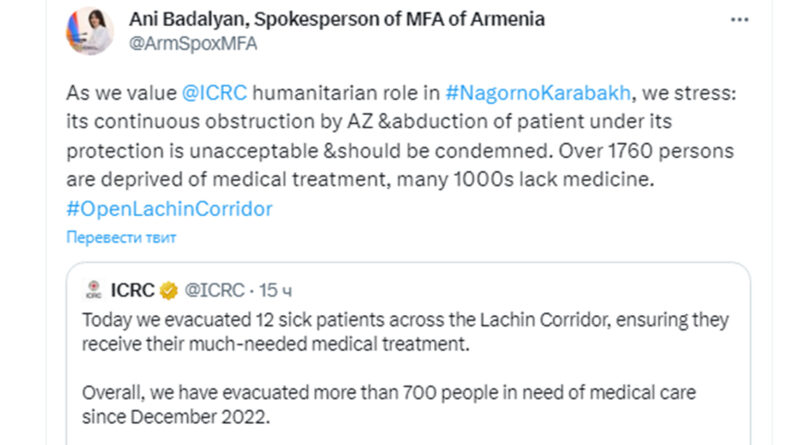Open the #OpenLachinCorridor hashtag
800x445 pixels.
pyautogui.click(x=169, y=209)
